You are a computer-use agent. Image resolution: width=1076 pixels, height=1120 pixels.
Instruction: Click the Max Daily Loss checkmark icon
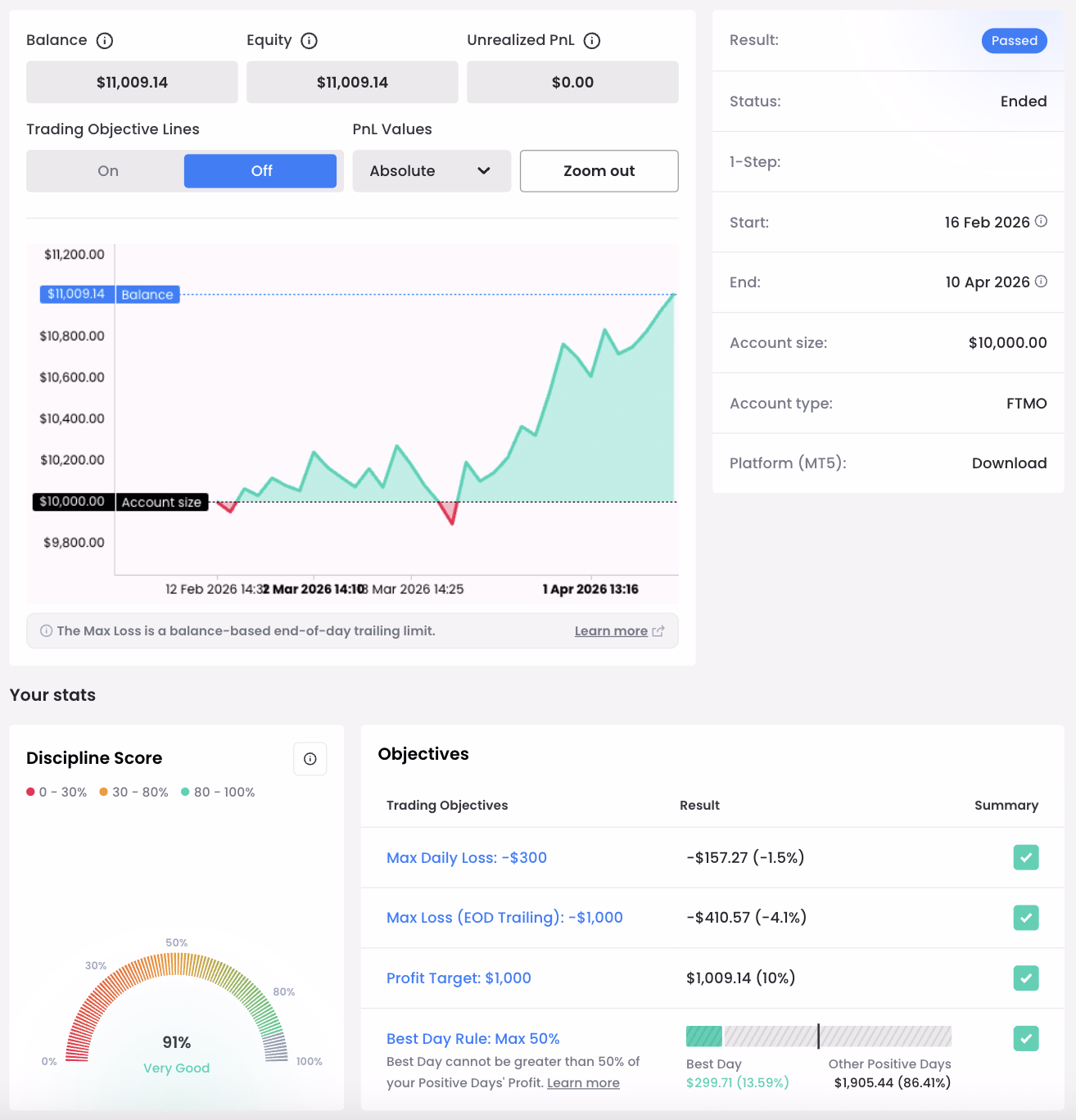click(x=1026, y=857)
